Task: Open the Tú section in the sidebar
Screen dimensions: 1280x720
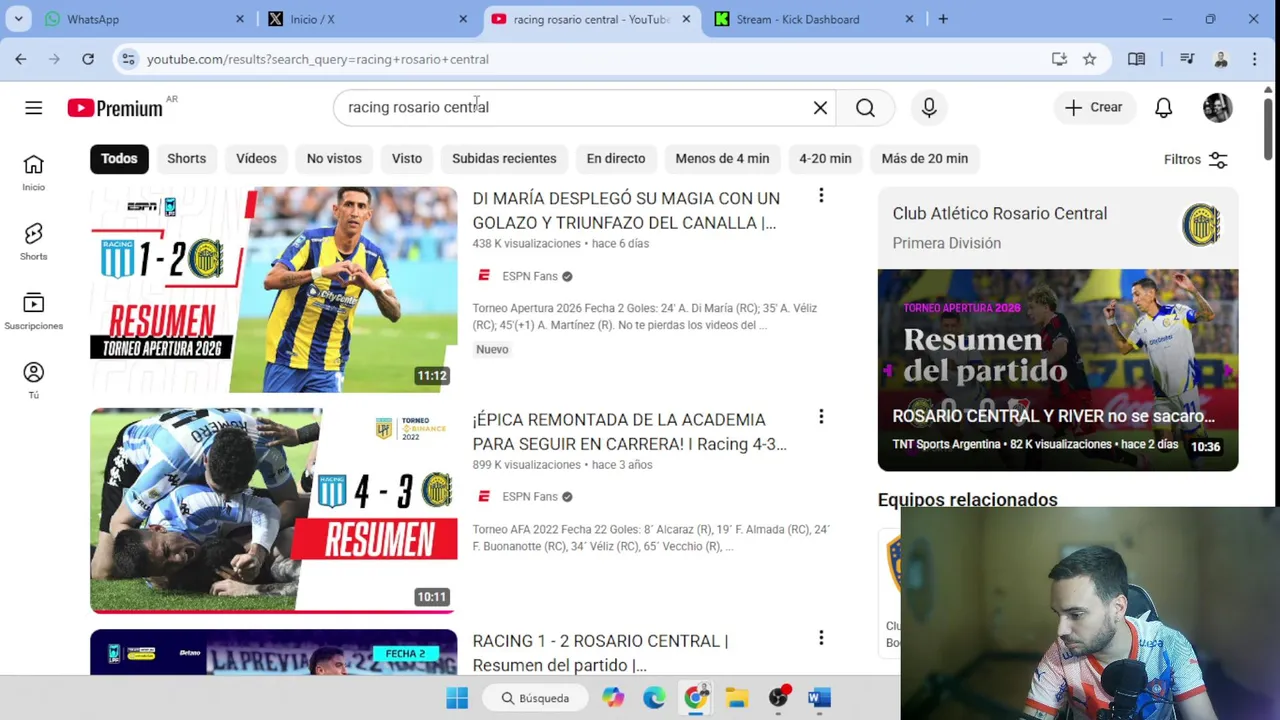Action: 33,380
